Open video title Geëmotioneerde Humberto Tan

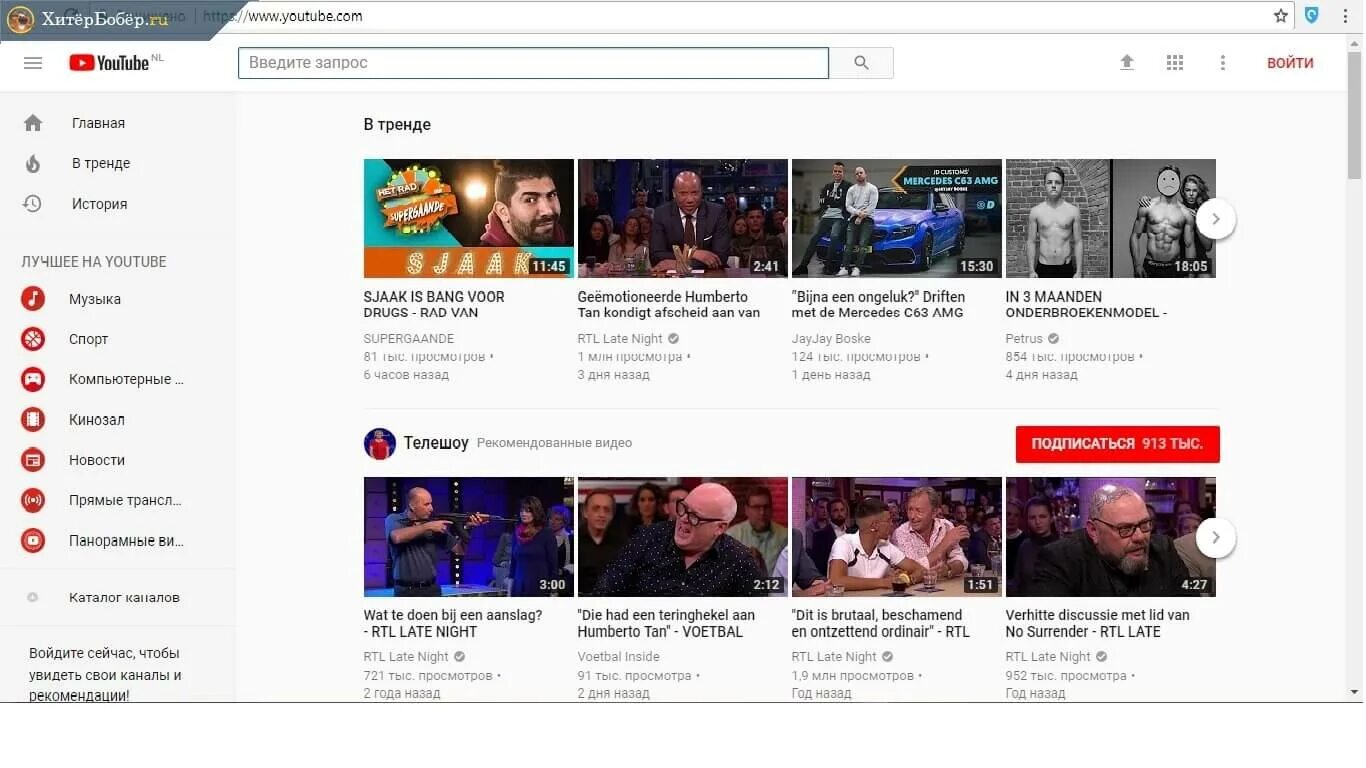[669, 304]
